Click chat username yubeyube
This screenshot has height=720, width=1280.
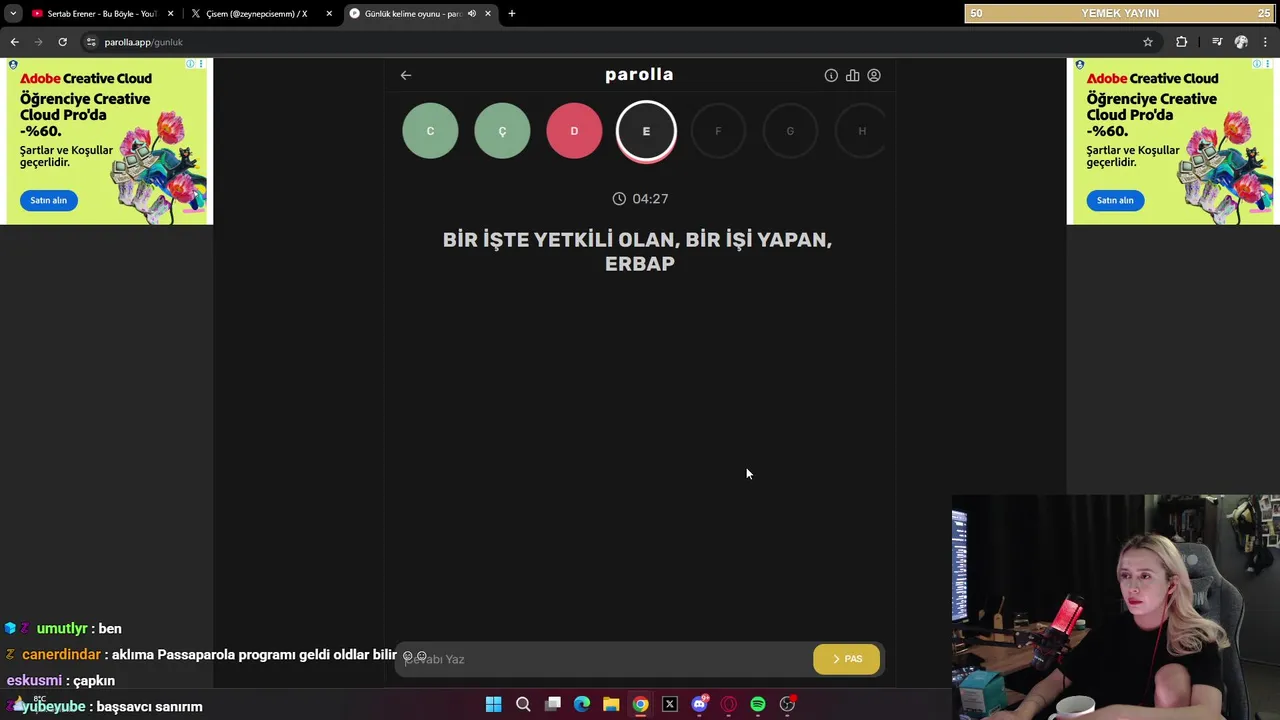click(x=54, y=707)
